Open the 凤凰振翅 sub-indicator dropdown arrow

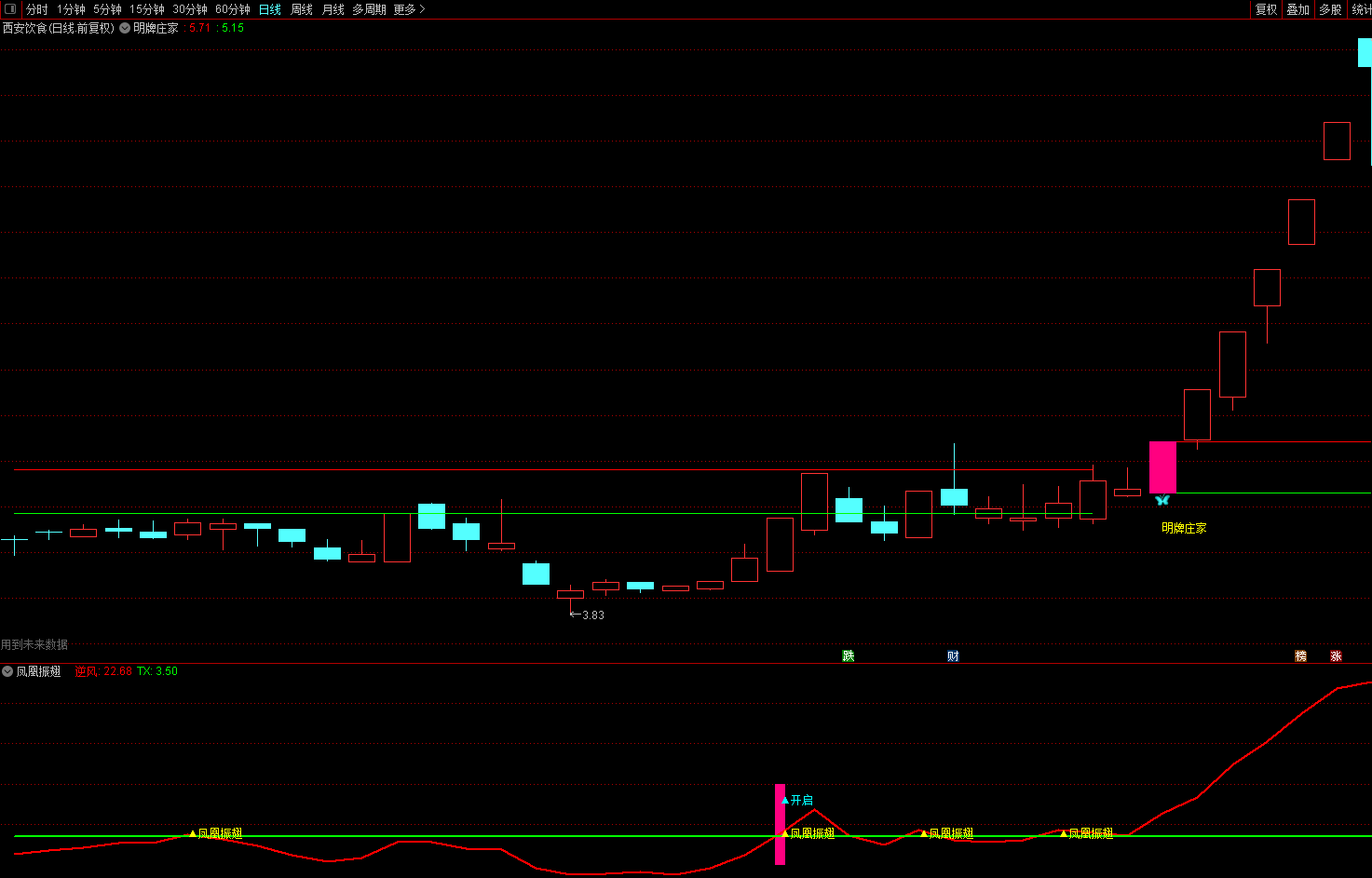click(7, 671)
